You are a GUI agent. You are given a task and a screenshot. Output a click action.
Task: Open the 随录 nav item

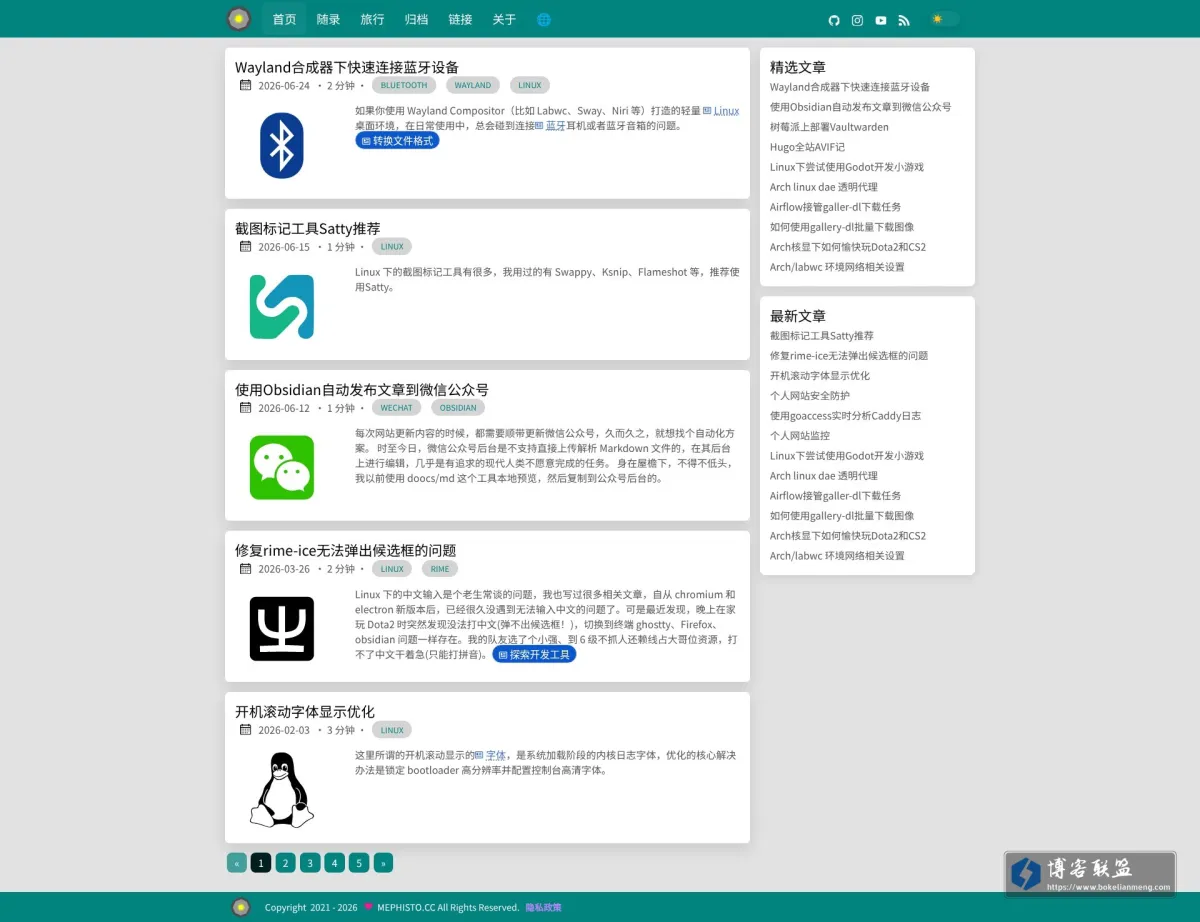pyautogui.click(x=328, y=19)
